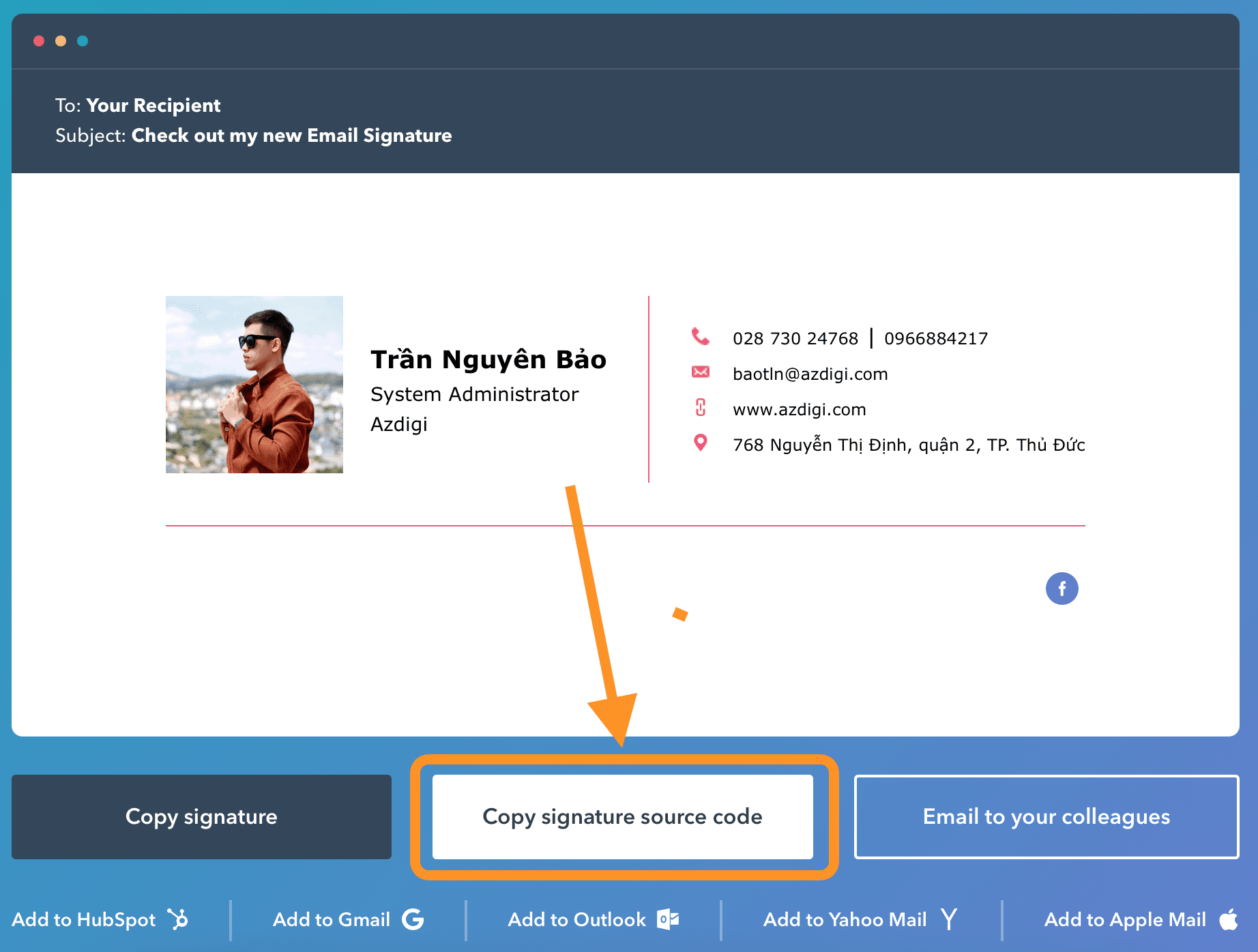Click the name Trần Nguyên Bảo
This screenshot has width=1258, height=952.
[x=488, y=359]
